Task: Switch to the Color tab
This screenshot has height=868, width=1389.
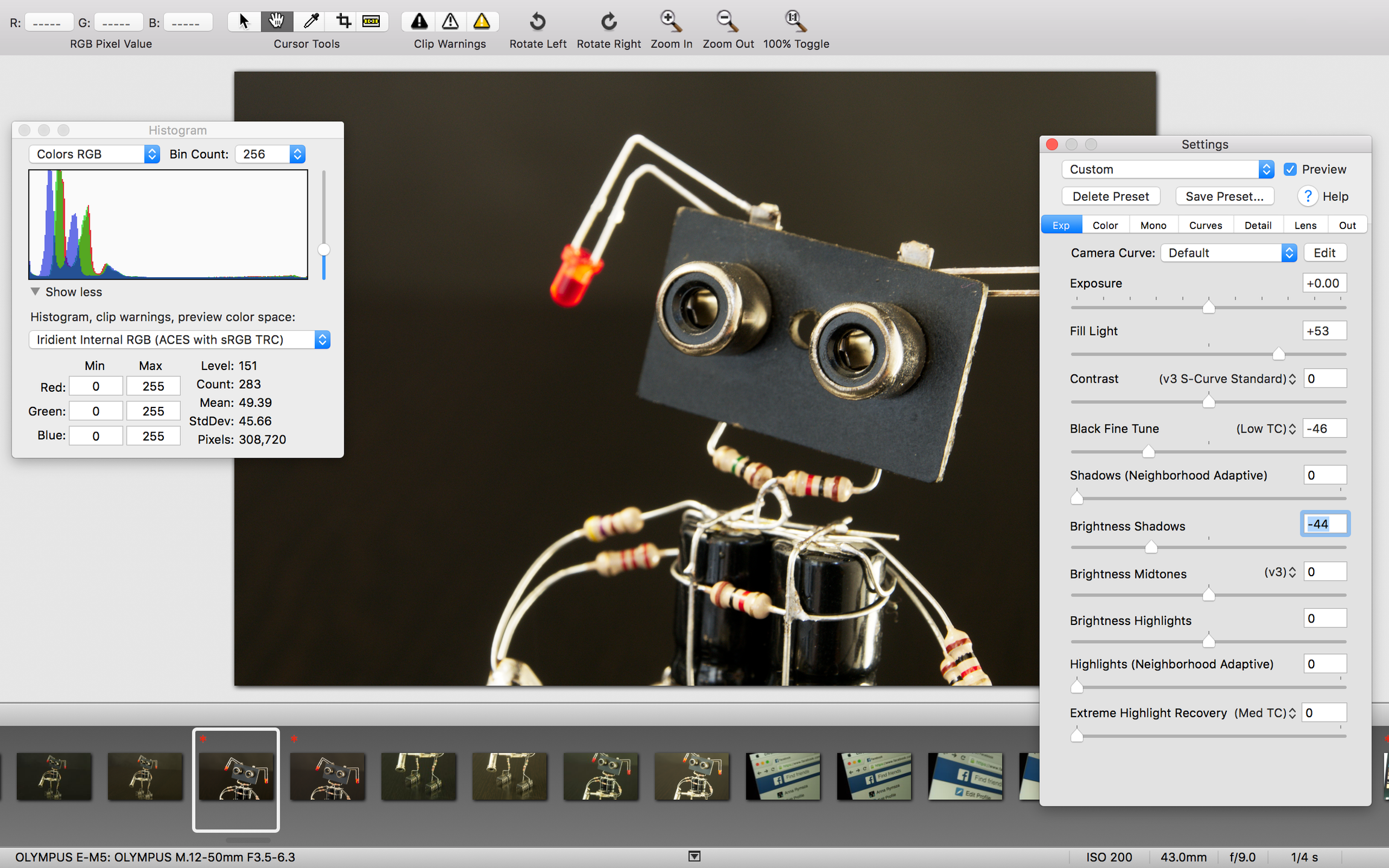Action: [1105, 225]
